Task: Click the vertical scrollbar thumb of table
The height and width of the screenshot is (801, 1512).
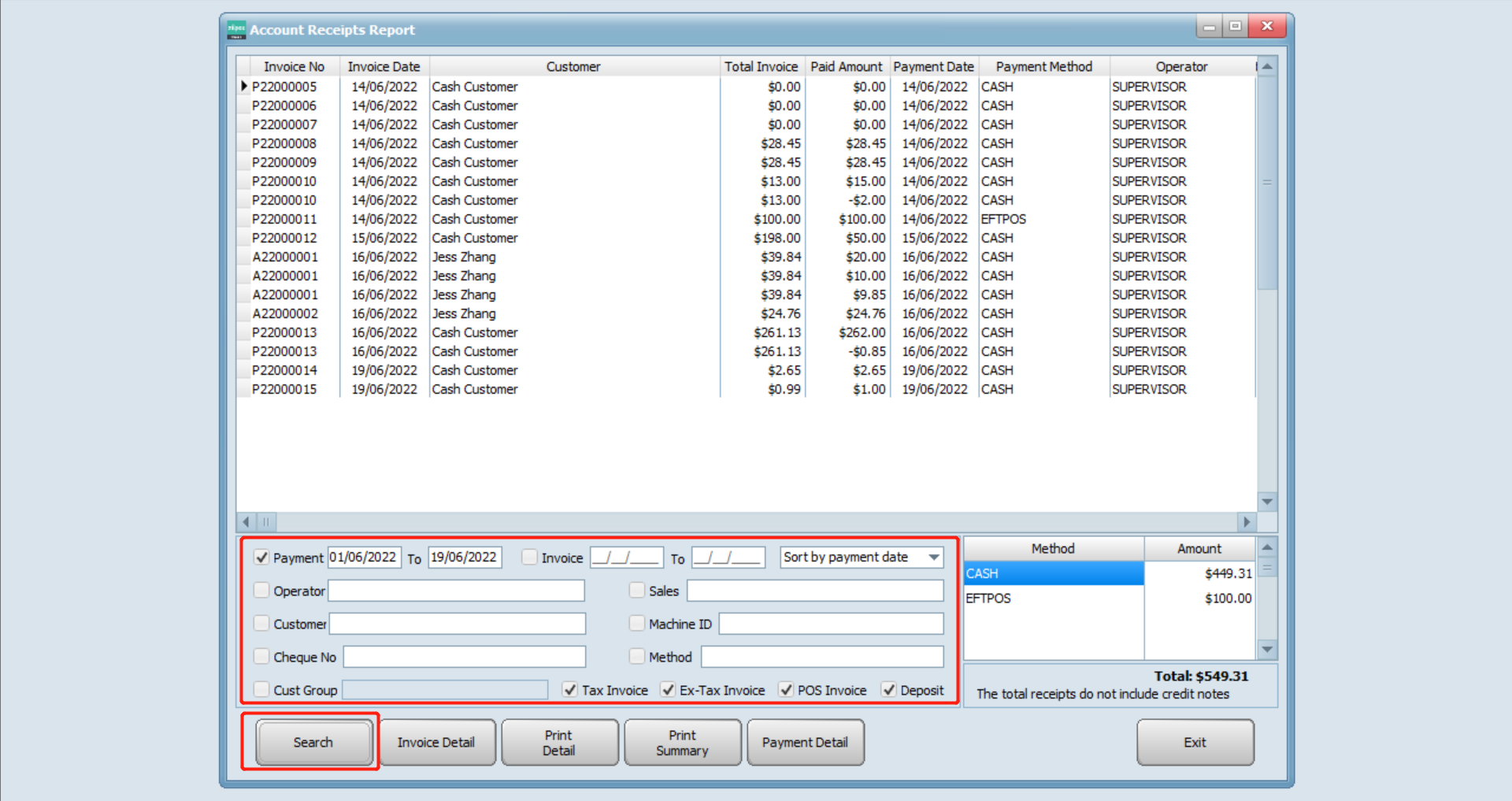Action: click(1267, 183)
